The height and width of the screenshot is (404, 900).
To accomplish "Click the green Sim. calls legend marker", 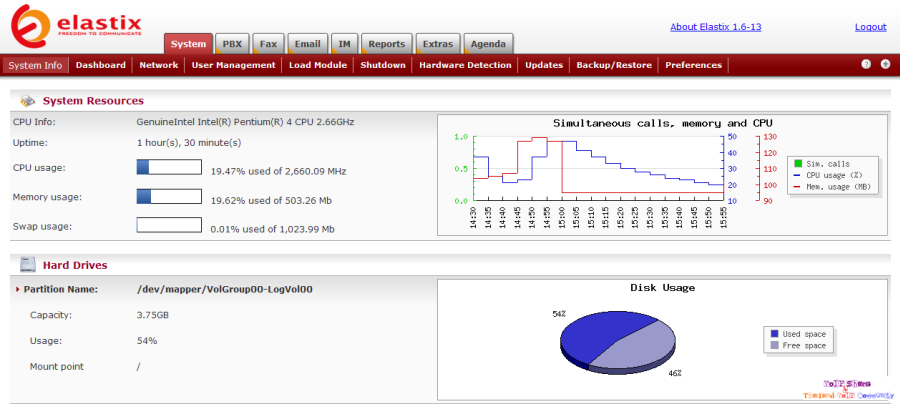I will tap(797, 163).
